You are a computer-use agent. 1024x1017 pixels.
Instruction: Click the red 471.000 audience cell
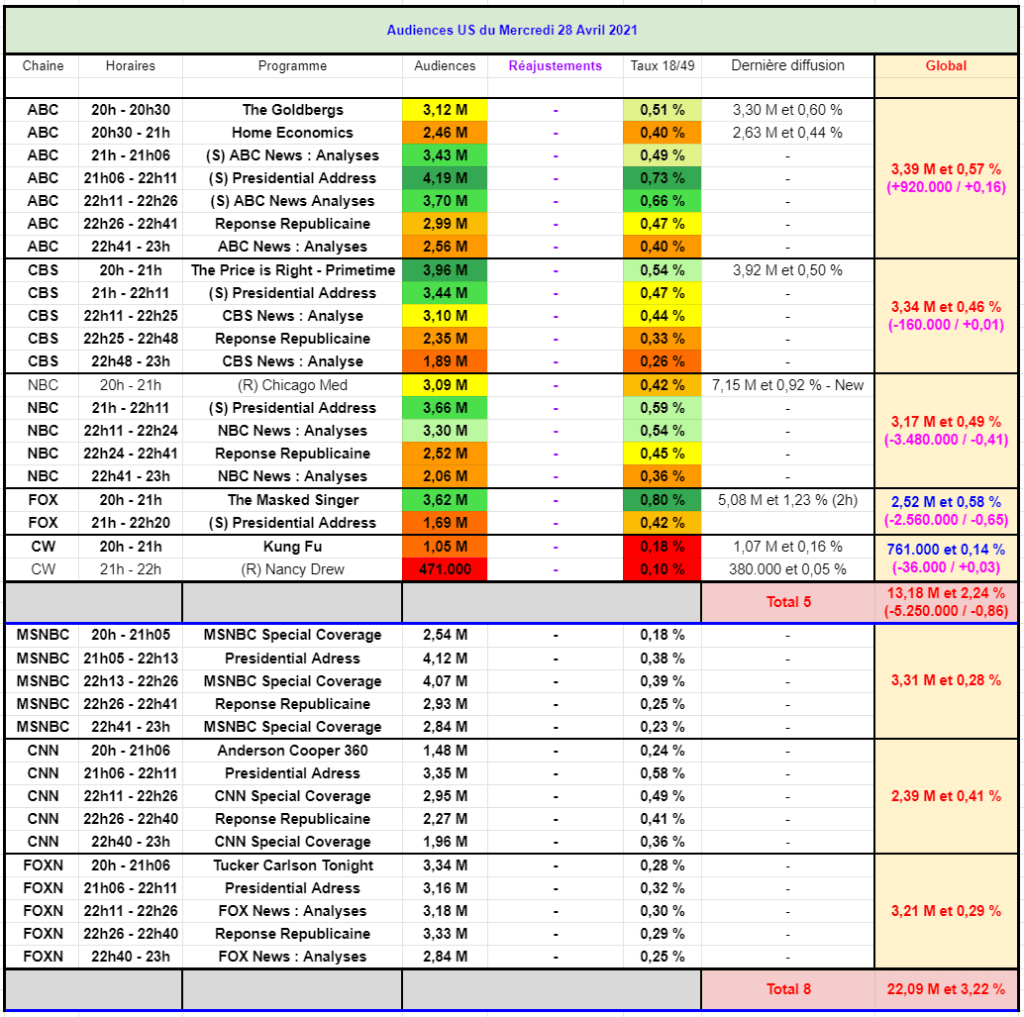pyautogui.click(x=444, y=570)
